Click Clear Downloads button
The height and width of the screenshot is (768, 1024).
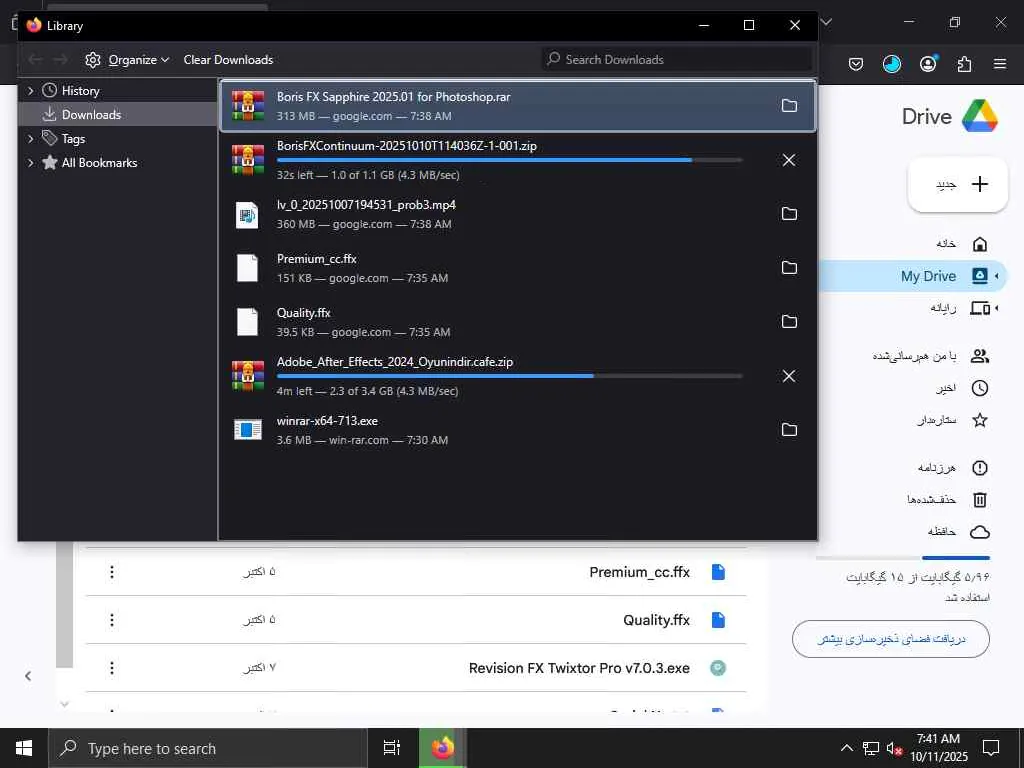pos(228,59)
